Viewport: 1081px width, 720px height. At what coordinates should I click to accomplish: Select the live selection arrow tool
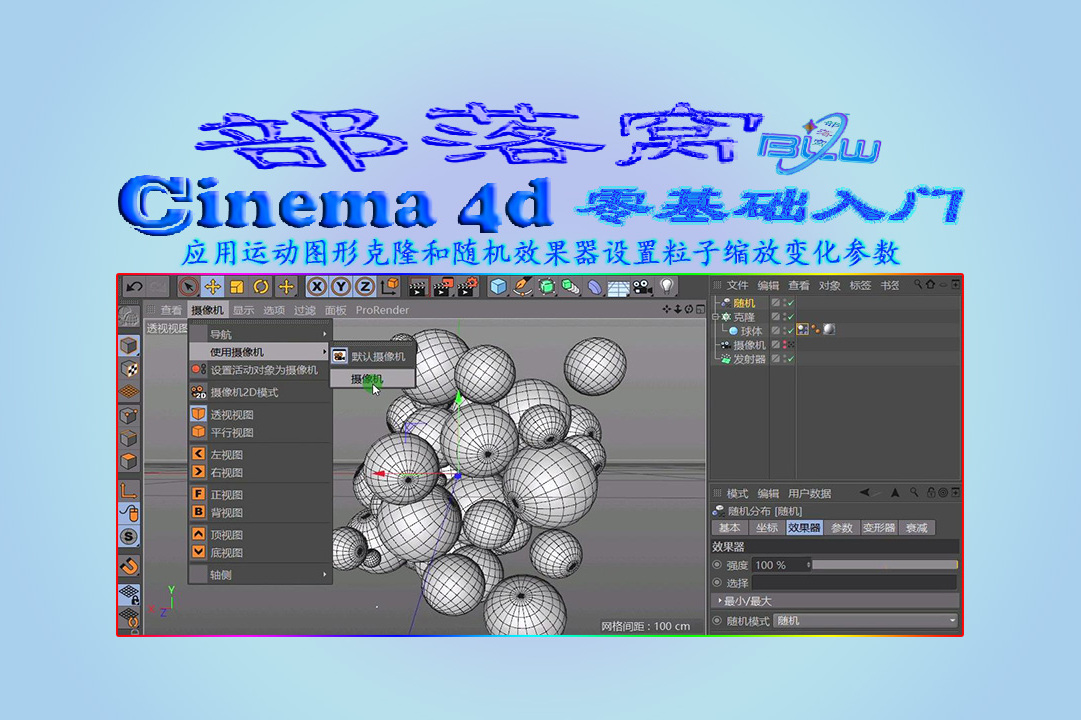(x=188, y=286)
